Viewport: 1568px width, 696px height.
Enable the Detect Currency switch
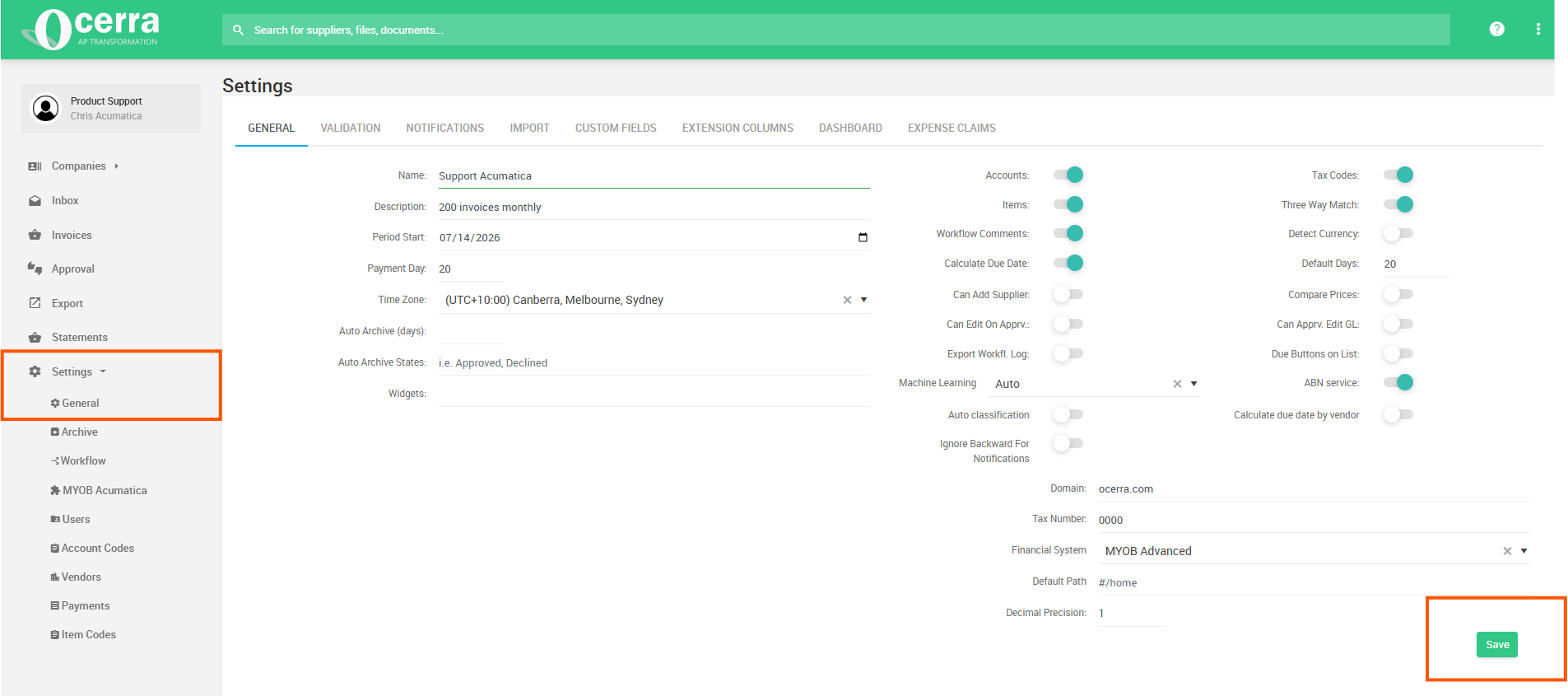tap(1398, 233)
